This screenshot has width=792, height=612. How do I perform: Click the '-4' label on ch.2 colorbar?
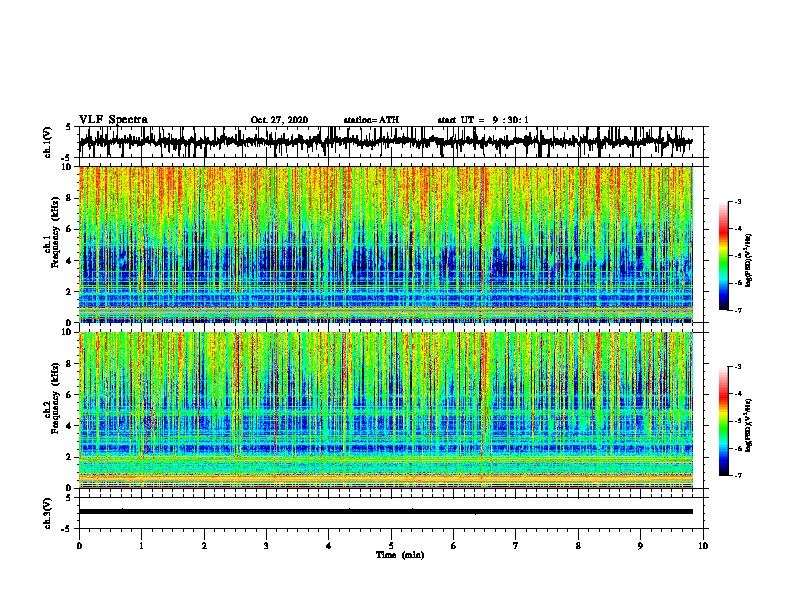(737, 394)
